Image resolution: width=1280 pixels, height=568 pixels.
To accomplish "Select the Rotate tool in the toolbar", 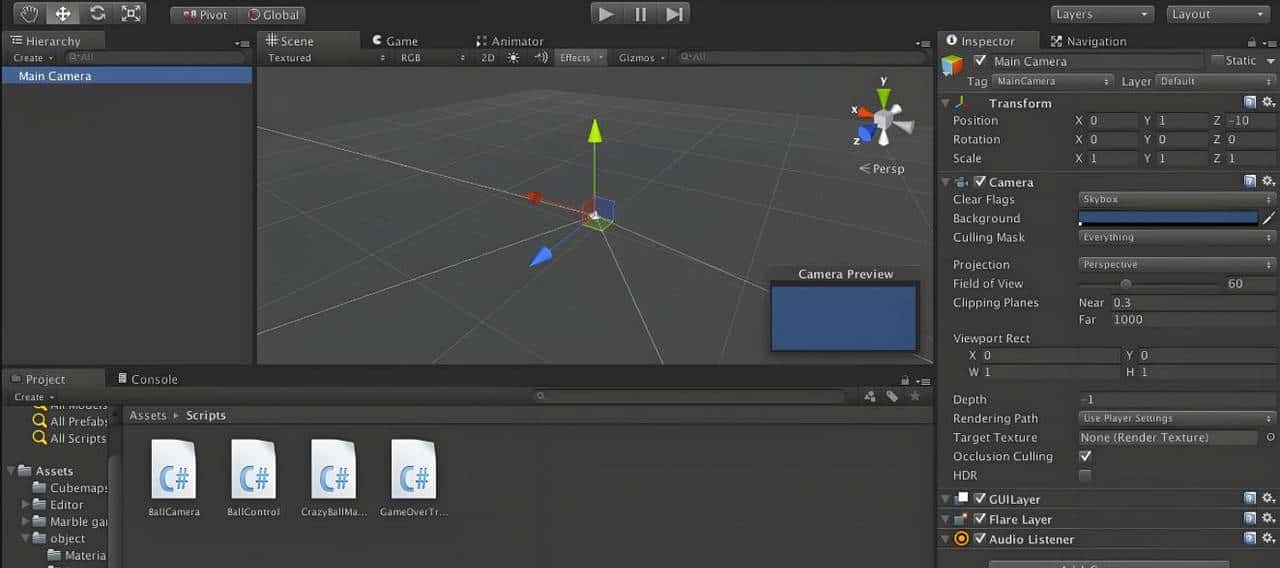I will [x=97, y=13].
